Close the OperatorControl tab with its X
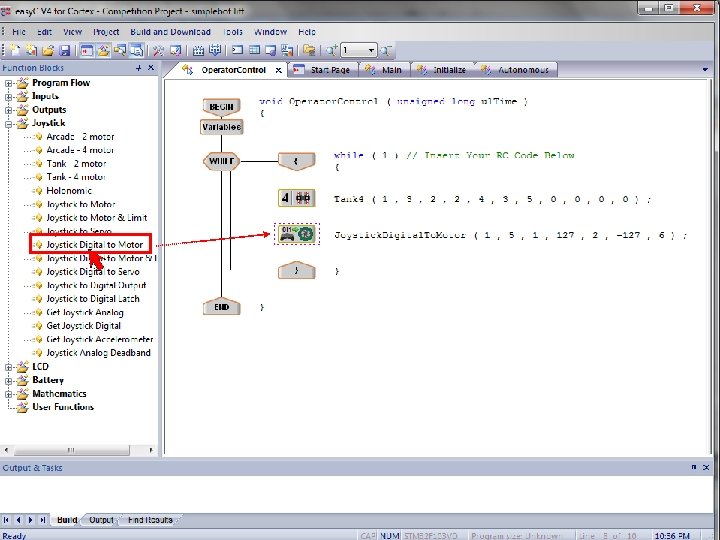This screenshot has height=540, width=720. click(278, 70)
